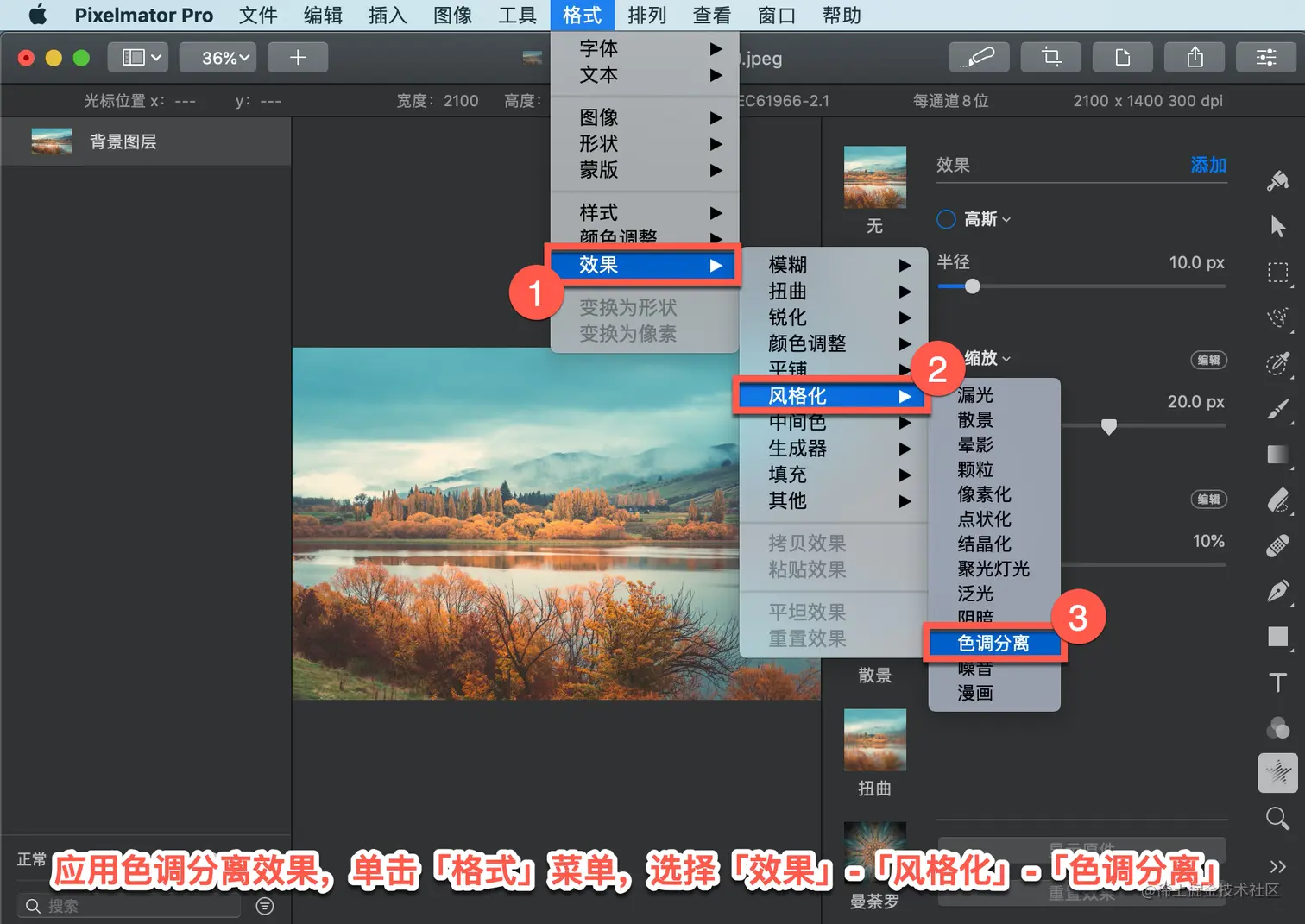Select the Gradient fill tool
Viewport: 1305px width, 924px height.
(x=1278, y=455)
